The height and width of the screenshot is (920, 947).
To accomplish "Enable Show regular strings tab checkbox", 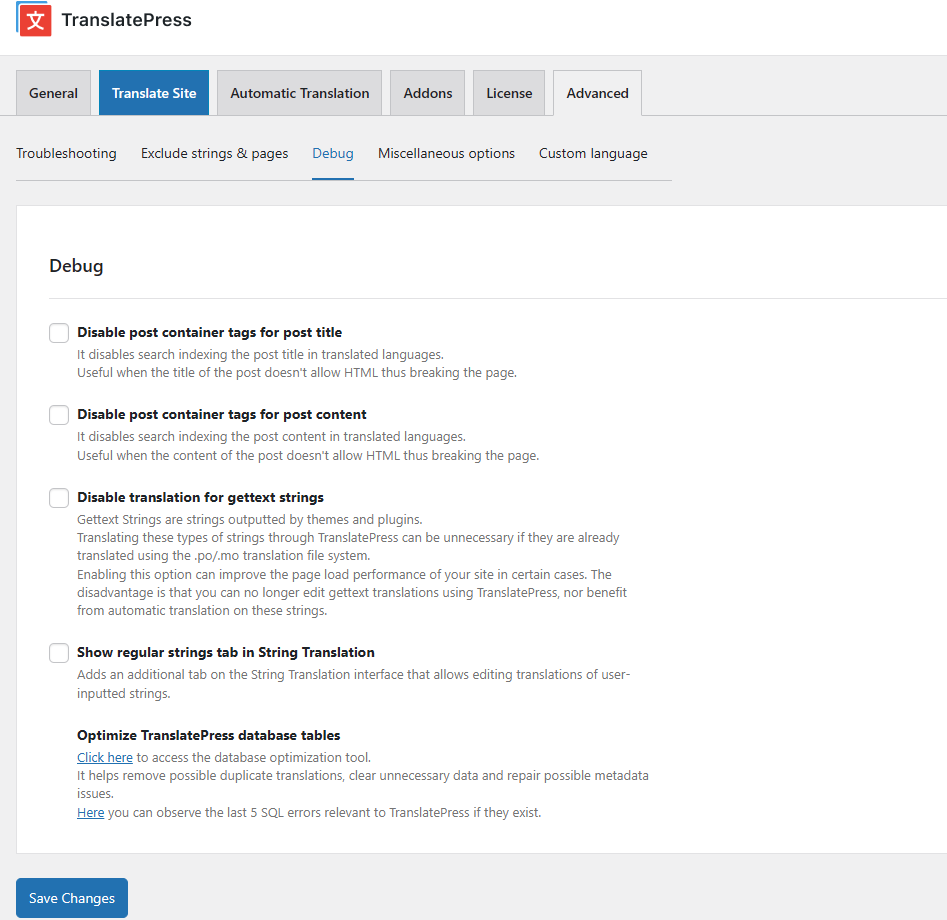I will (59, 653).
